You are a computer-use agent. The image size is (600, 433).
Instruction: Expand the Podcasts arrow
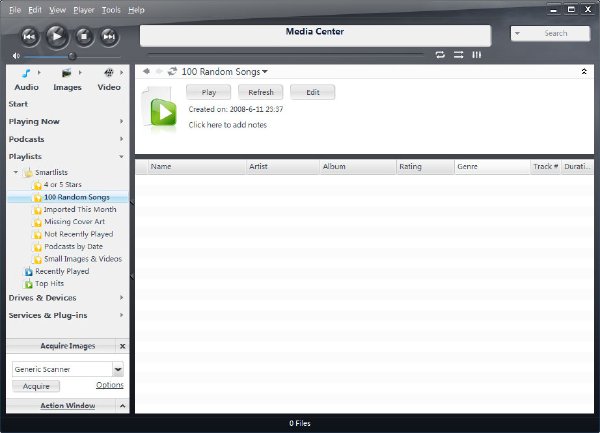tap(121, 139)
